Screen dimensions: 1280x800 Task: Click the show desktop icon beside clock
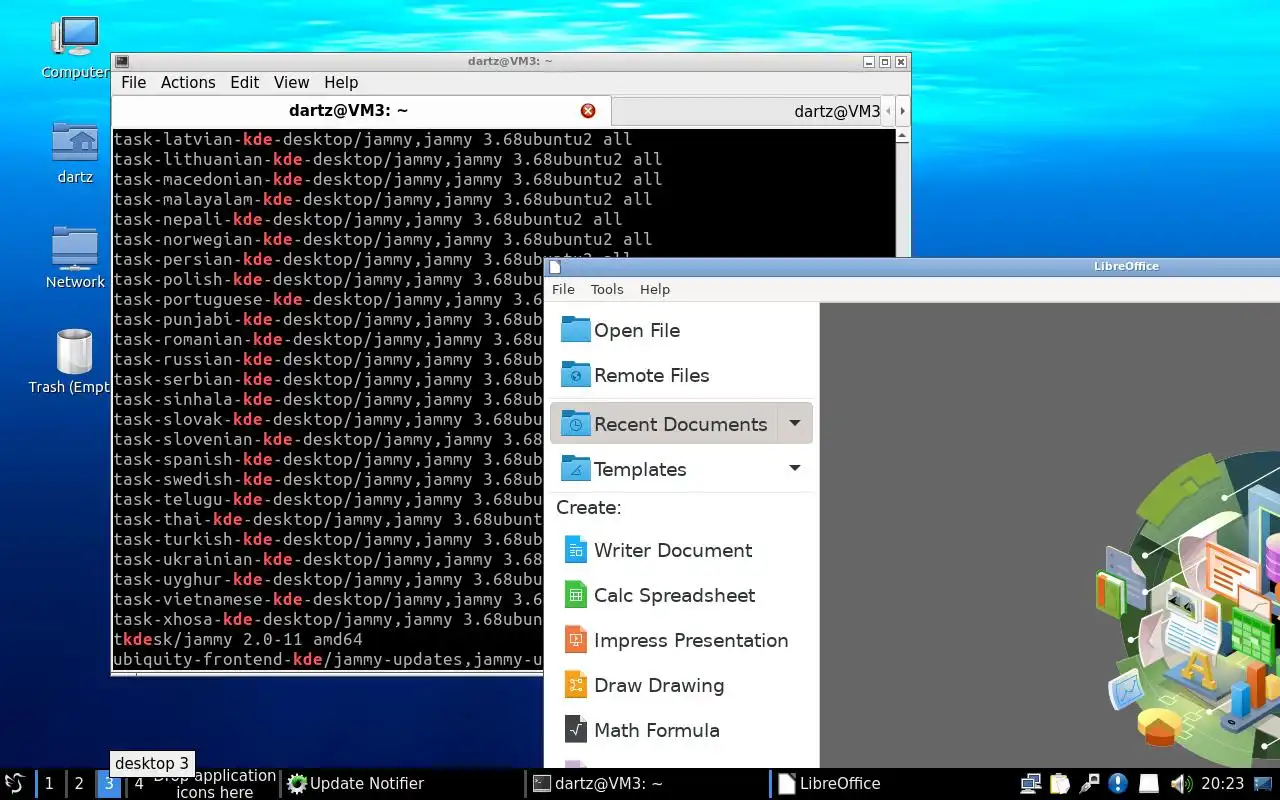coord(1265,784)
